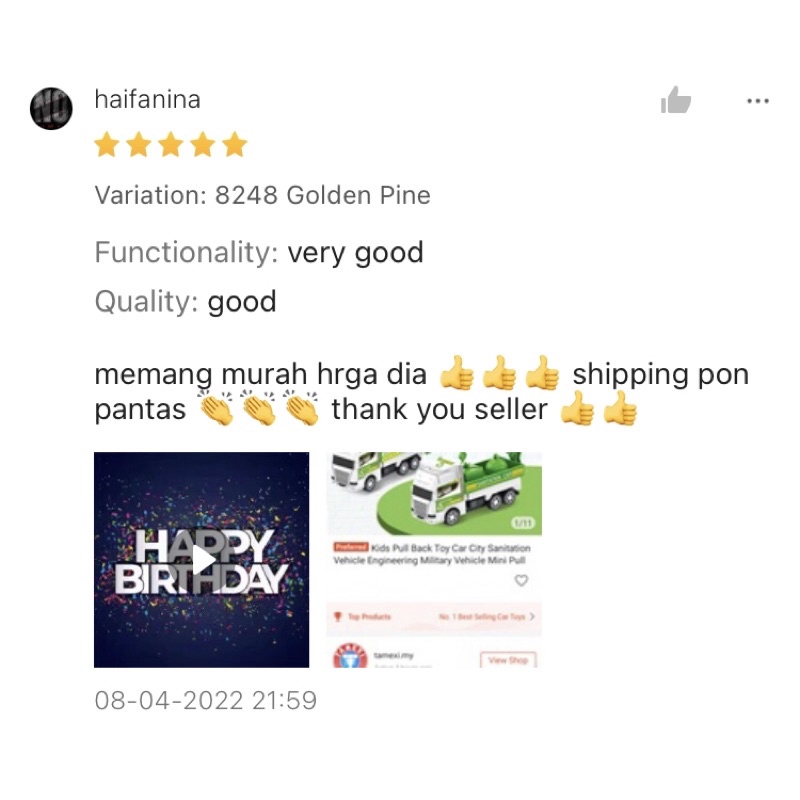Like the review with the thumbs-up icon
This screenshot has height=800, width=800.
coord(676,100)
